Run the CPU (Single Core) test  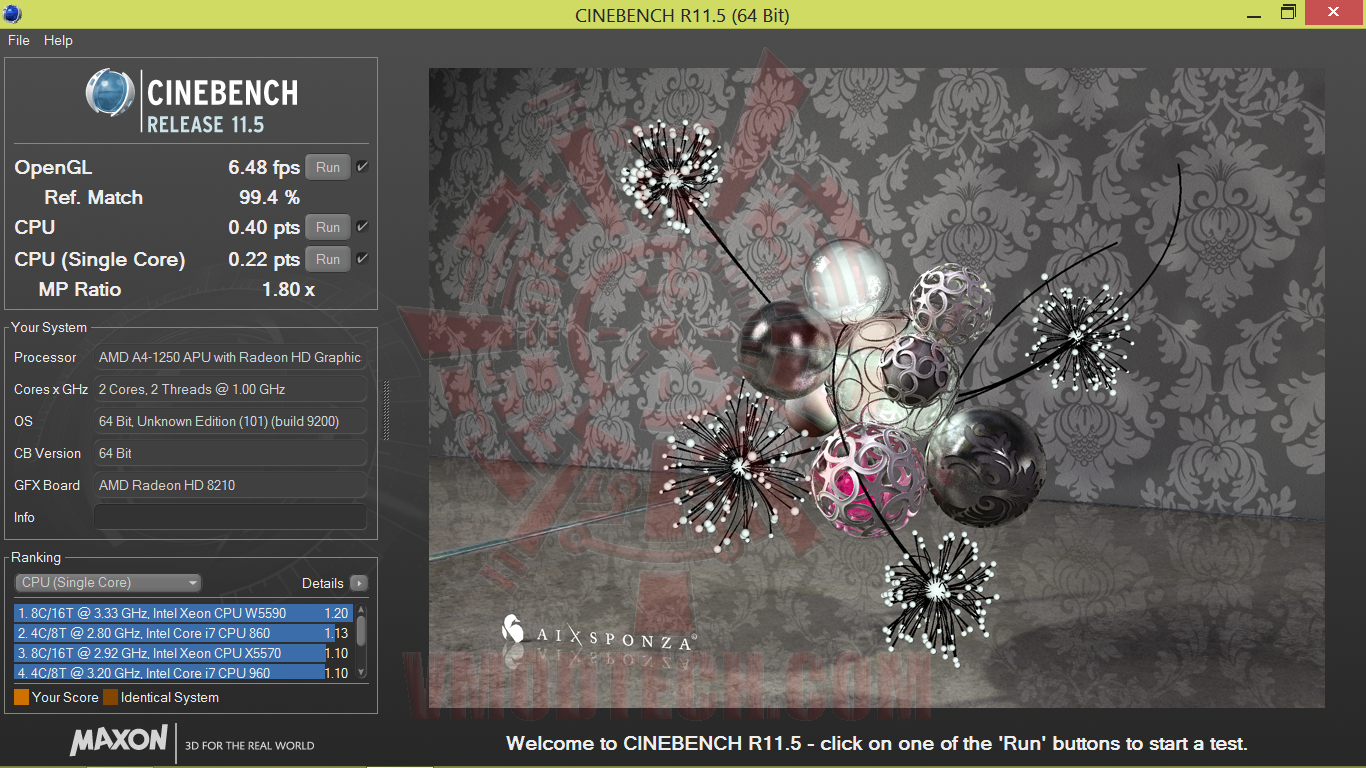click(328, 259)
